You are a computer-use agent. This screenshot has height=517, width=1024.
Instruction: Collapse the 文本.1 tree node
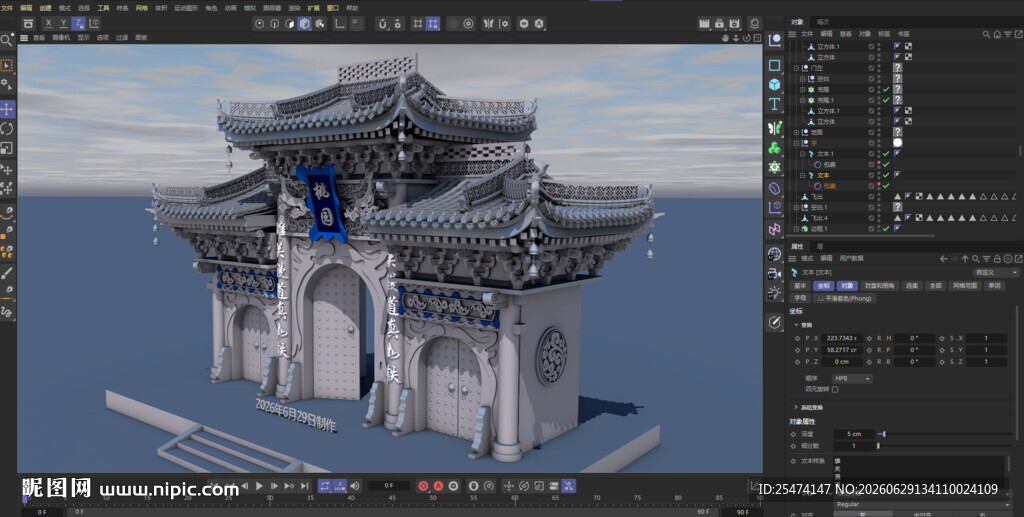click(x=803, y=154)
